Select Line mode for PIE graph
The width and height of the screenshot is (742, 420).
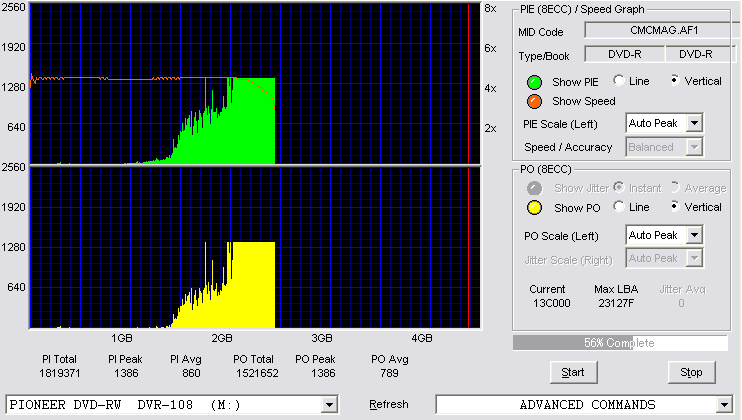point(618,80)
